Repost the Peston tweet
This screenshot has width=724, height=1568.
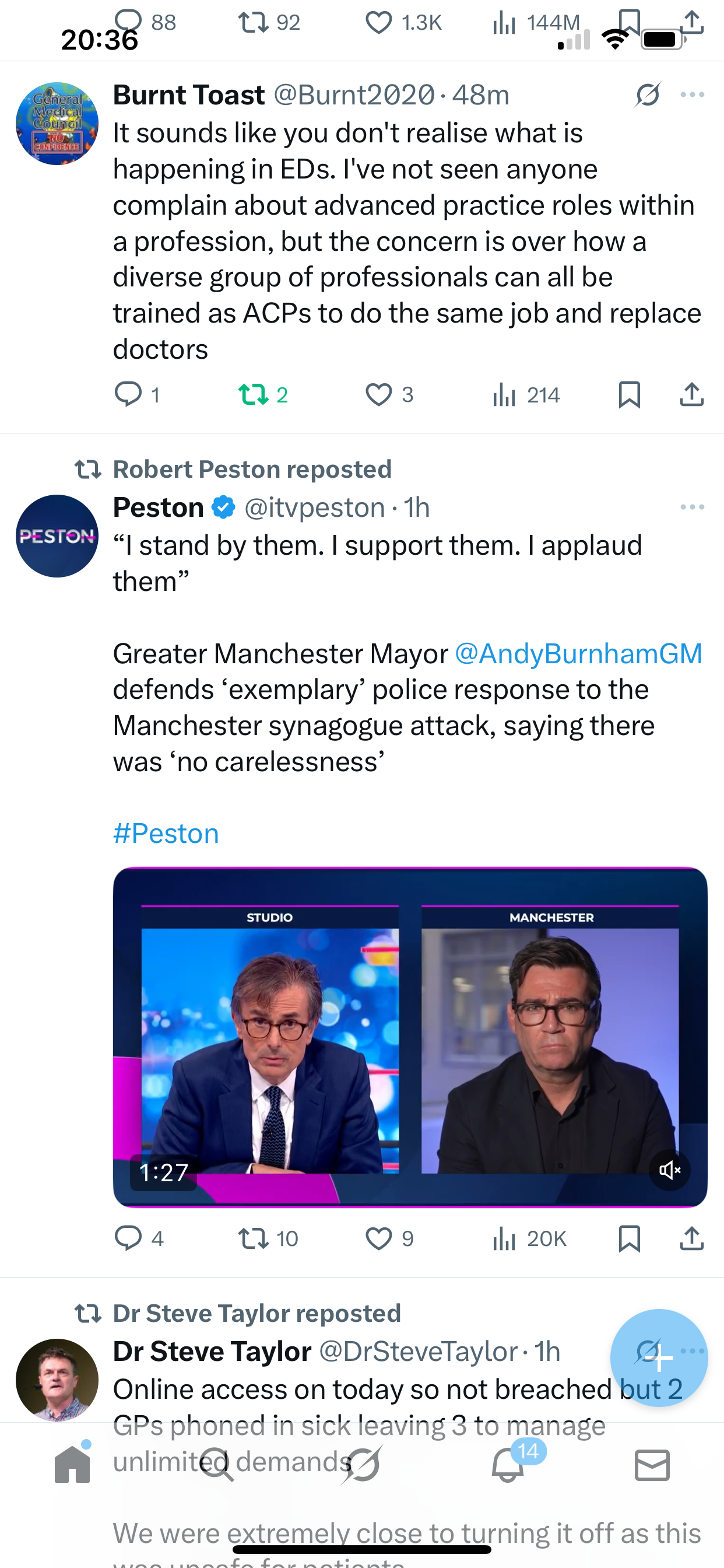click(254, 1238)
